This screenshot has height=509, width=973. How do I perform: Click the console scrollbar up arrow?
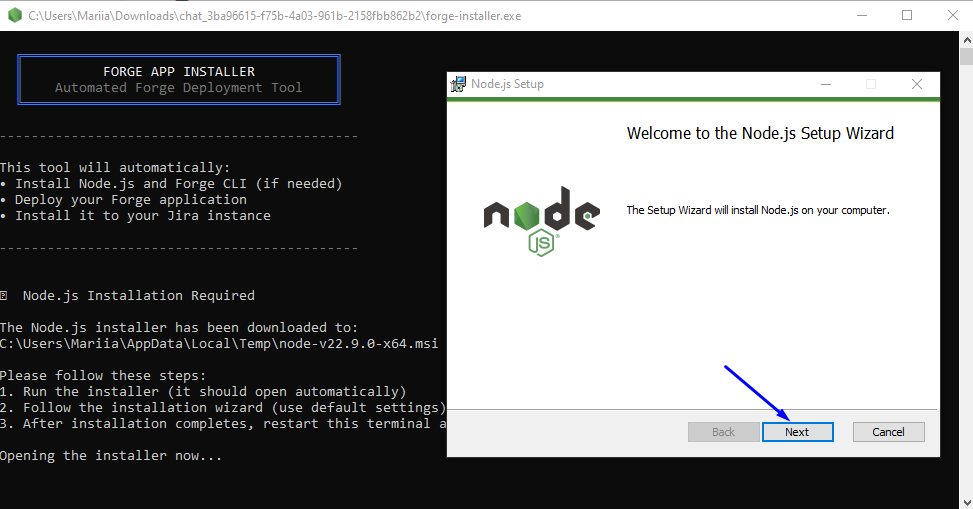click(x=966, y=39)
